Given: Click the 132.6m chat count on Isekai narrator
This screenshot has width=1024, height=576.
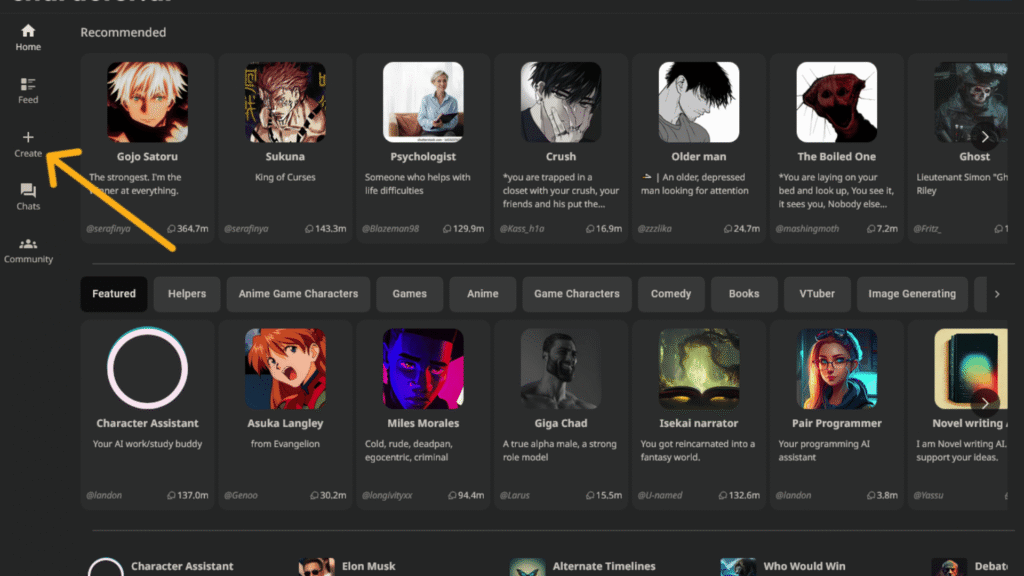Looking at the screenshot, I should (739, 495).
